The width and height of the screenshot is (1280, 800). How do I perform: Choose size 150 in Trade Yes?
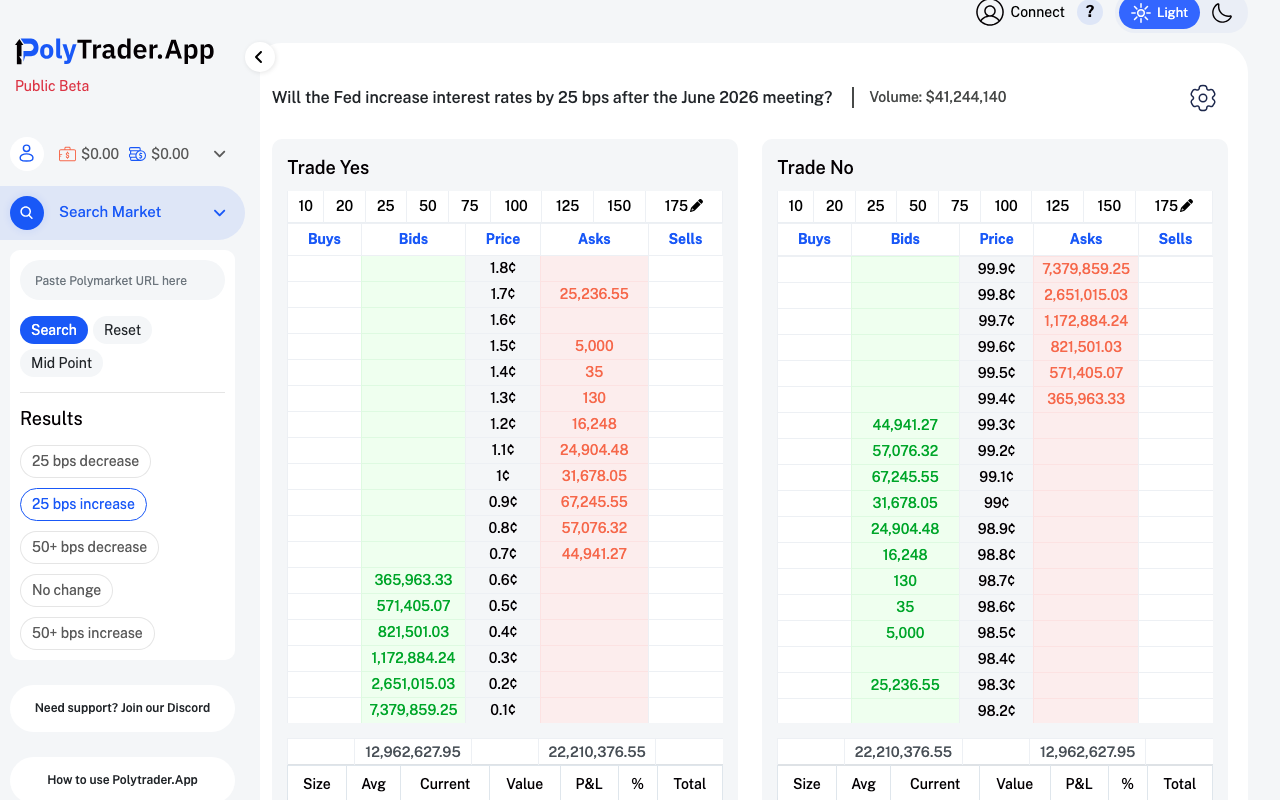pos(619,206)
